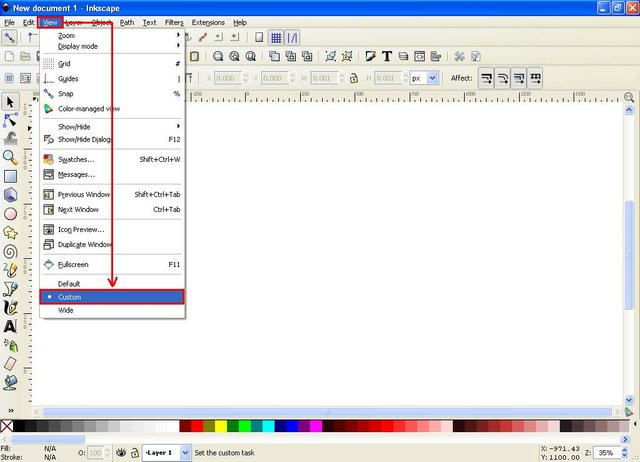Image resolution: width=640 pixels, height=462 pixels.
Task: Click the H height spinner arrows
Action: (405, 78)
